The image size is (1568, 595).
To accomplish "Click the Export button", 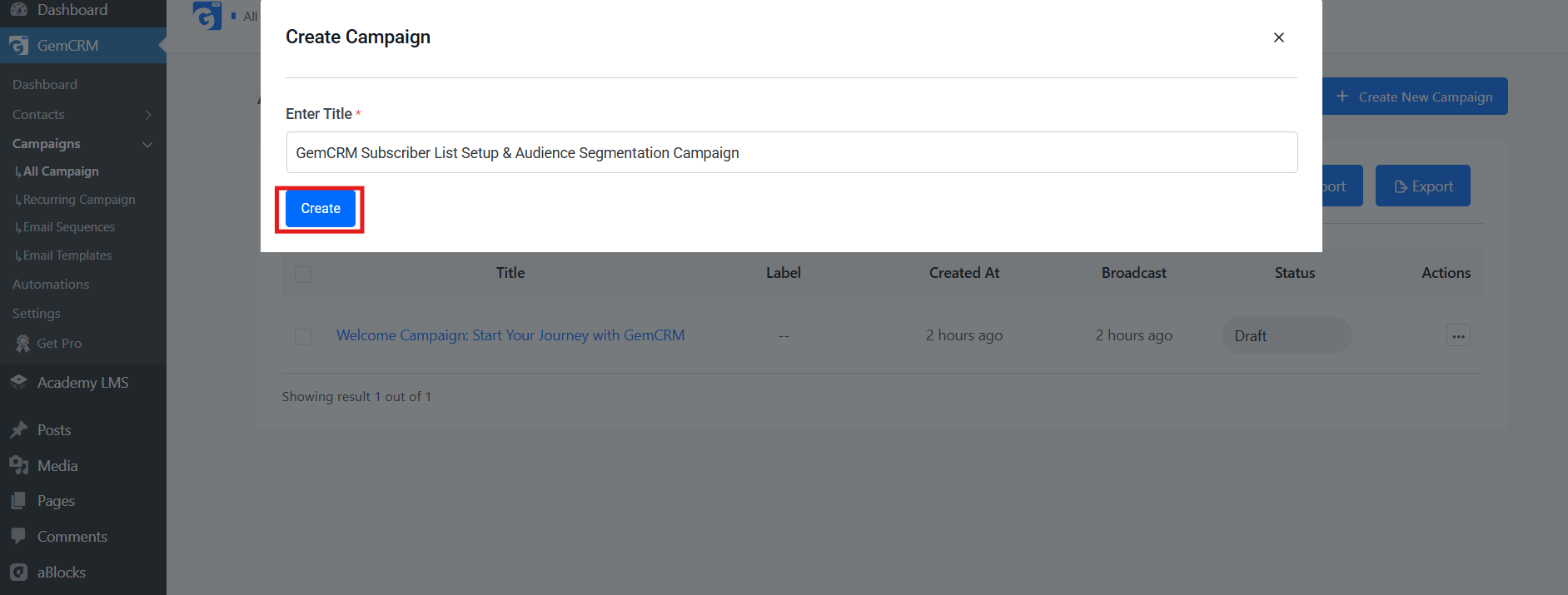I will (x=1423, y=186).
